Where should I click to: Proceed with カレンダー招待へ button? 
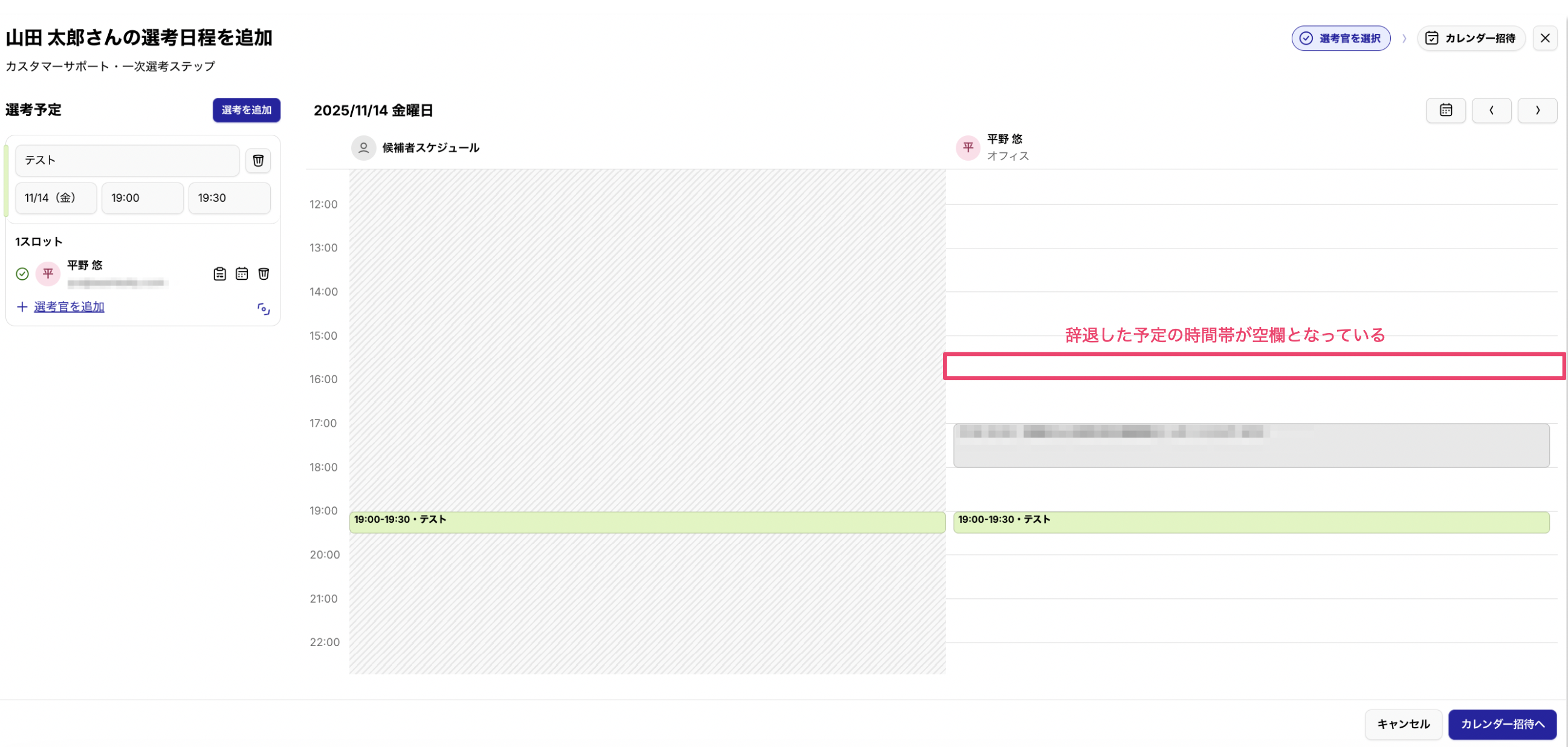tap(1502, 724)
